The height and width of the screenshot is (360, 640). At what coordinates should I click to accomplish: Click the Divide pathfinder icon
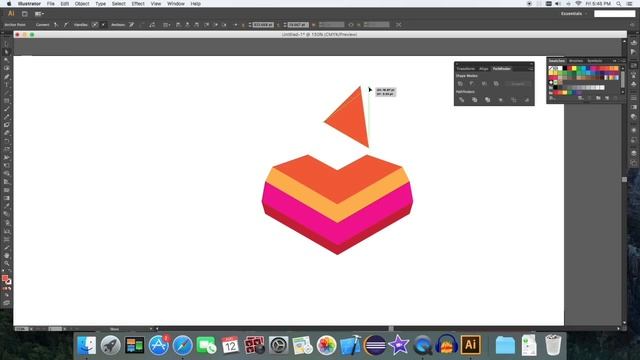tap(462, 100)
